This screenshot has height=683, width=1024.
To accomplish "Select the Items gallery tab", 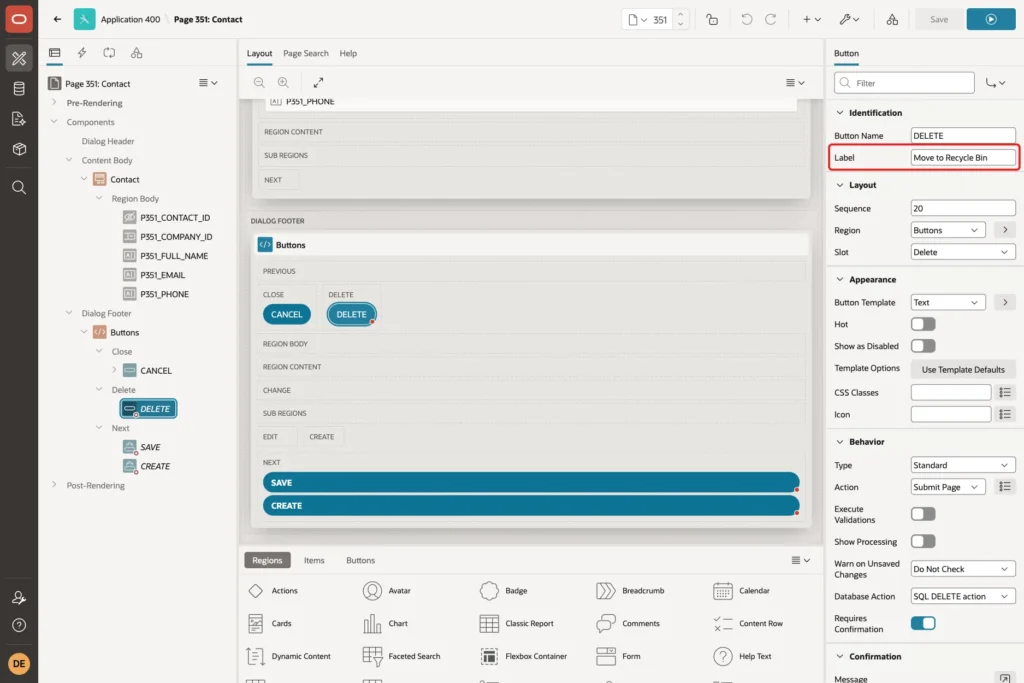I will pos(314,560).
